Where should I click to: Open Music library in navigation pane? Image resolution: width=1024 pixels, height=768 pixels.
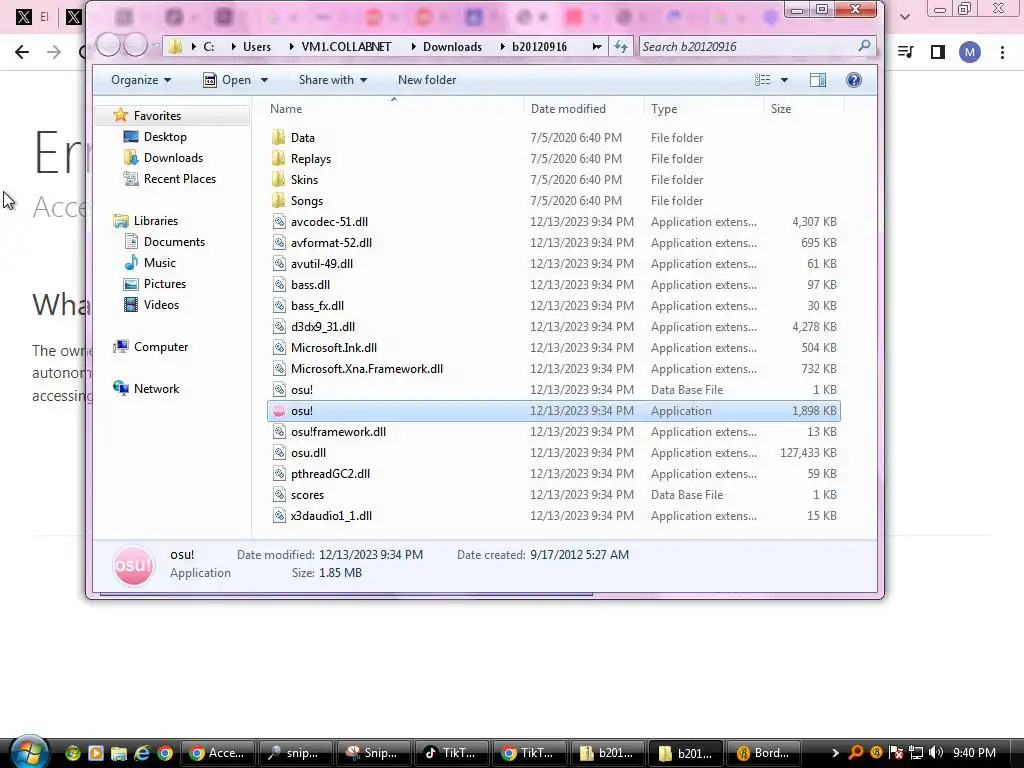point(159,263)
